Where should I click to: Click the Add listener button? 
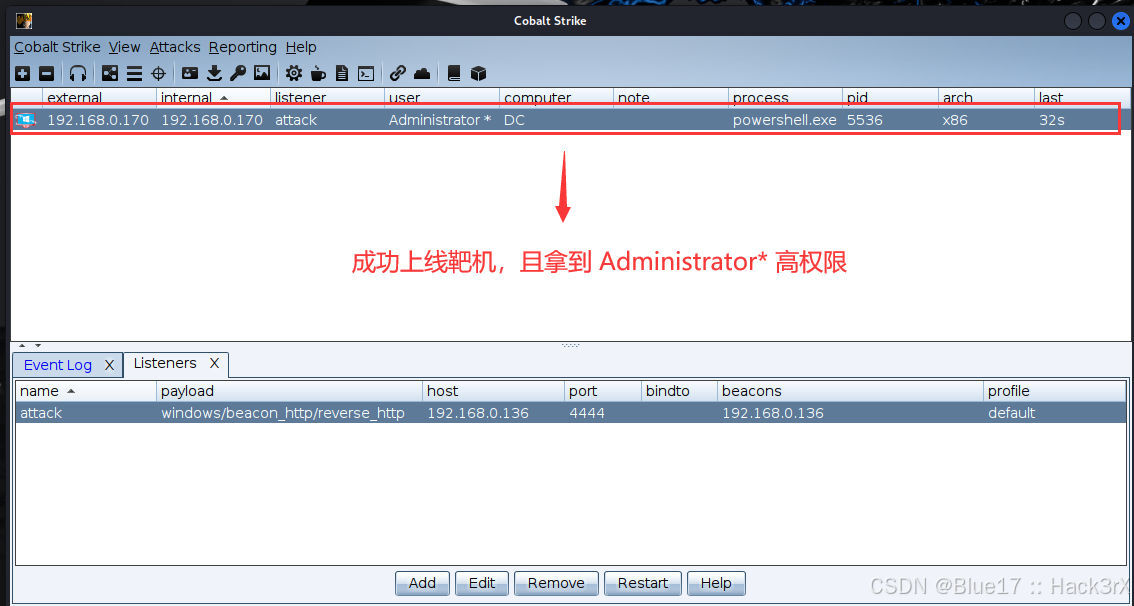422,583
